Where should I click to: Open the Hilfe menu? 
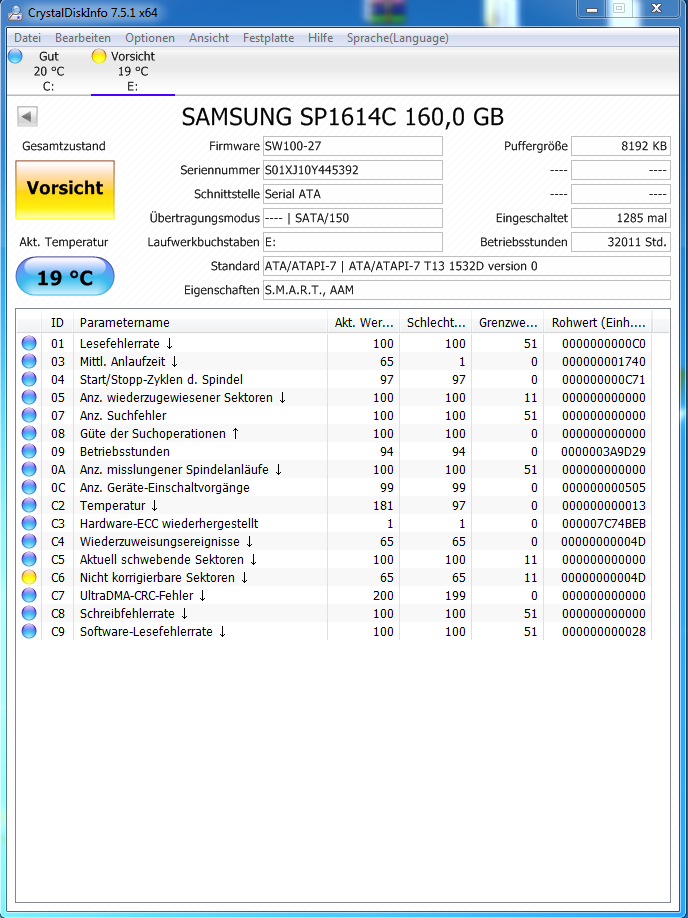click(x=320, y=38)
